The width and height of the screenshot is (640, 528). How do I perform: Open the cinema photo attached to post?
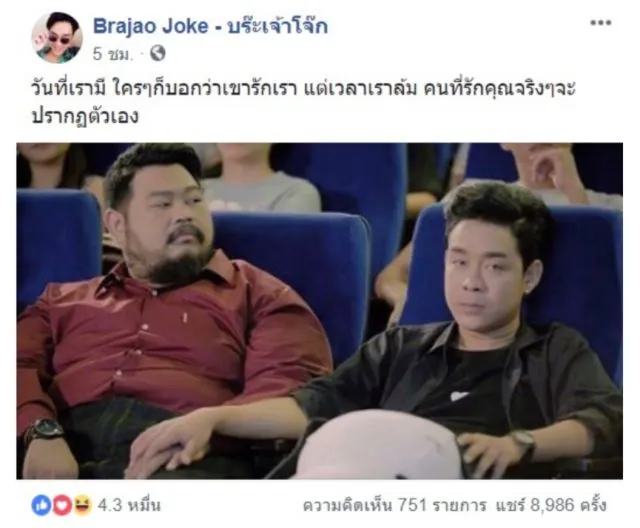point(320,311)
